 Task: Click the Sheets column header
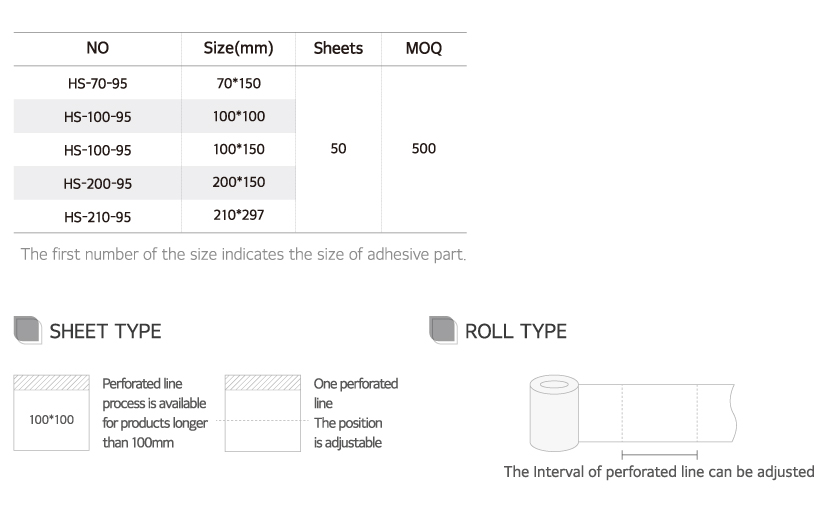pyautogui.click(x=338, y=48)
